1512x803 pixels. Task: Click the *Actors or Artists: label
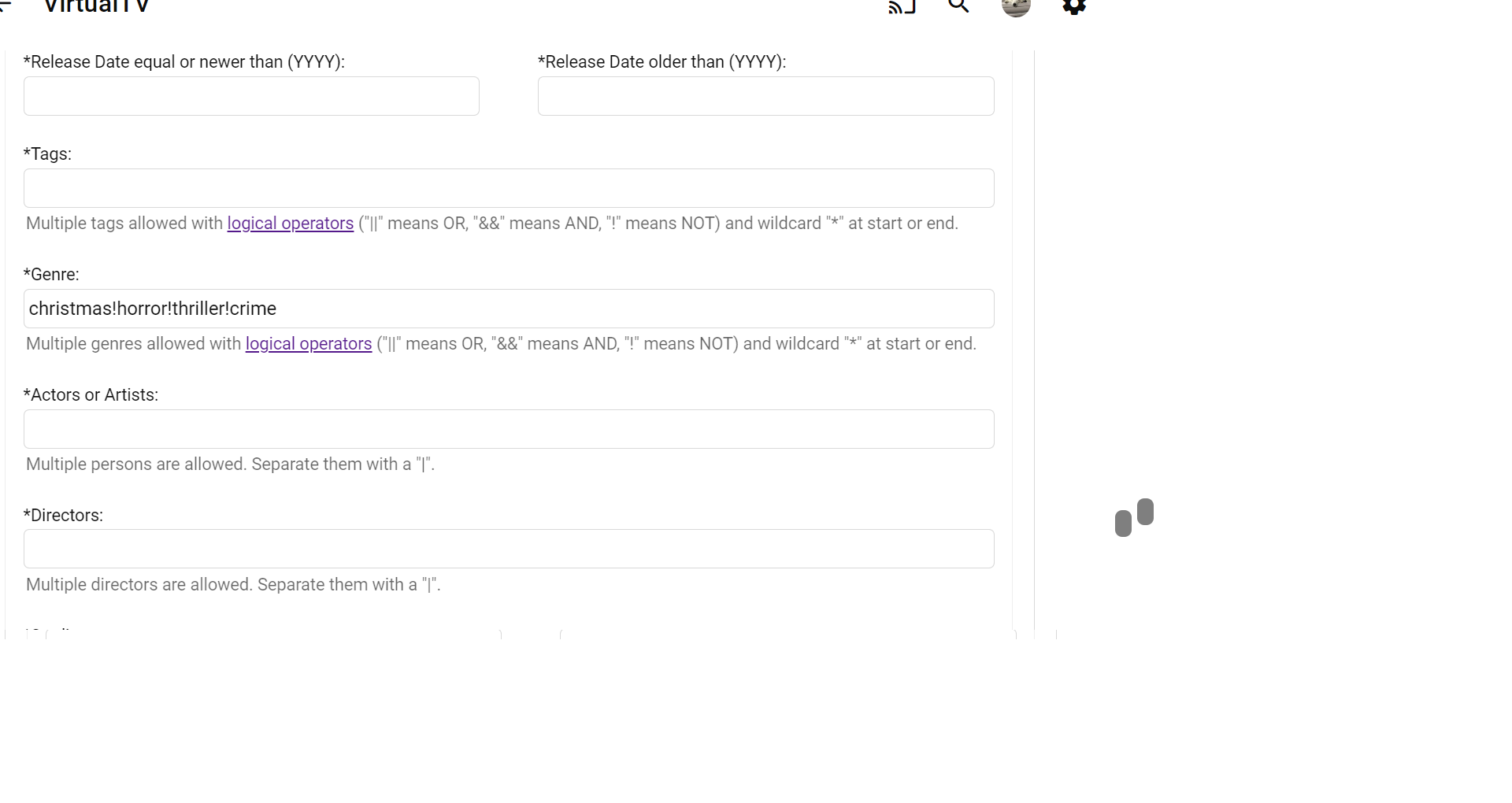pos(91,395)
